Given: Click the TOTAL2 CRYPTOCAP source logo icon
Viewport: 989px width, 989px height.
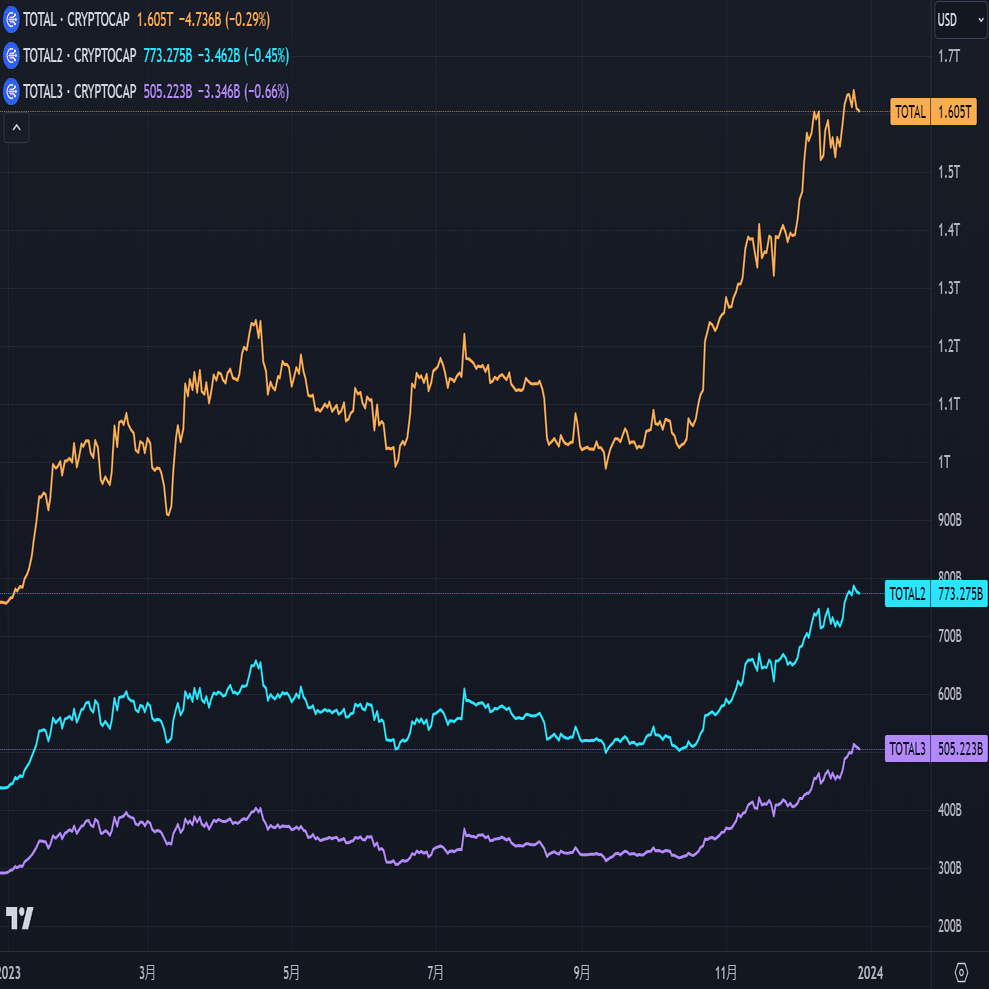Looking at the screenshot, I should click(x=12, y=56).
